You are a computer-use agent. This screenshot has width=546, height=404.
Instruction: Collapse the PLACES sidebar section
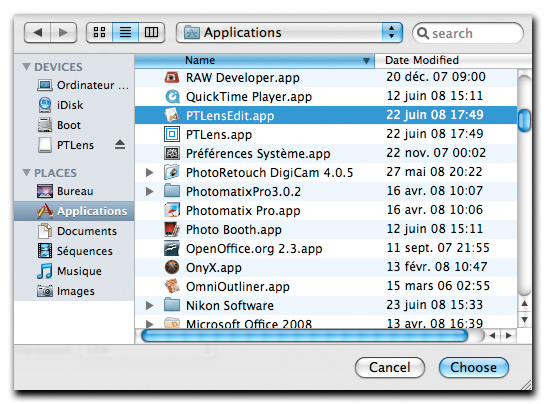pos(26,172)
